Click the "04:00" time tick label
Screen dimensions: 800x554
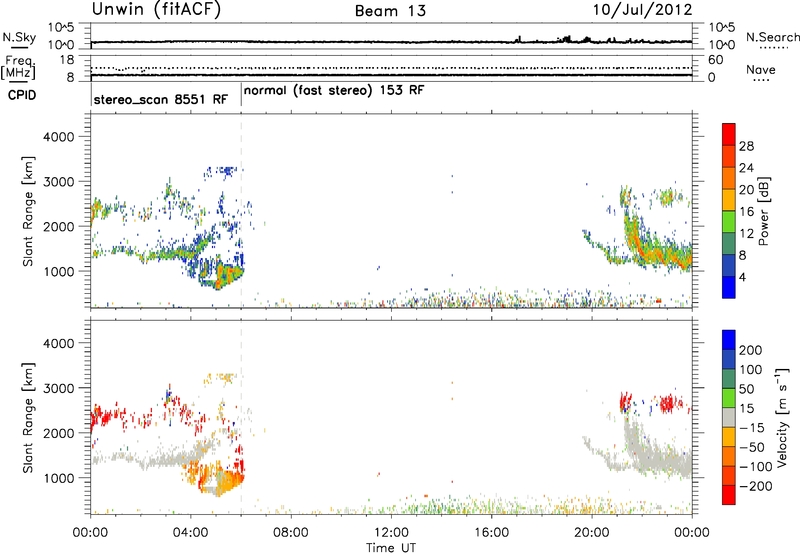click(x=191, y=533)
